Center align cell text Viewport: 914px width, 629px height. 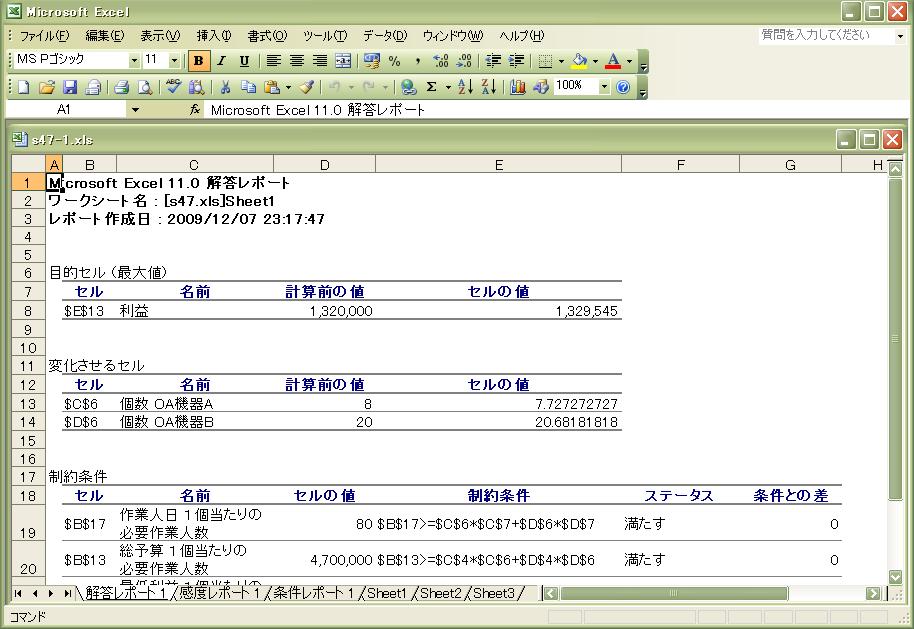coord(297,61)
